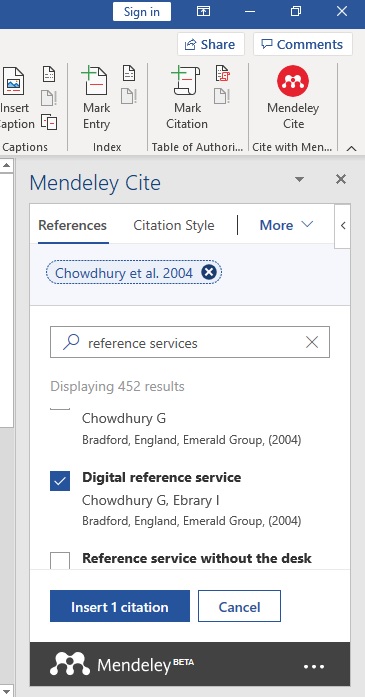
Task: Uncheck the Digital reference service checkbox
Action: pos(60,481)
